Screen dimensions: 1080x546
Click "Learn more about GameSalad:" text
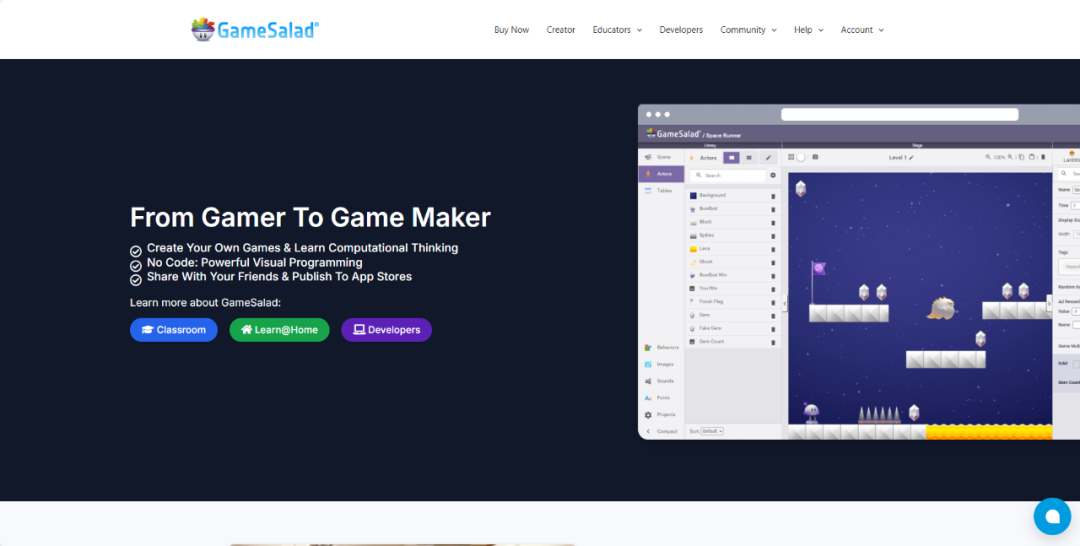tap(205, 302)
